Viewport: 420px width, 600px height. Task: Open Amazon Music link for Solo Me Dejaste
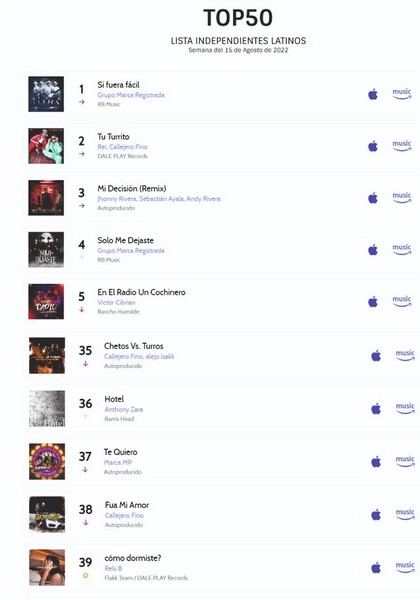[402, 249]
